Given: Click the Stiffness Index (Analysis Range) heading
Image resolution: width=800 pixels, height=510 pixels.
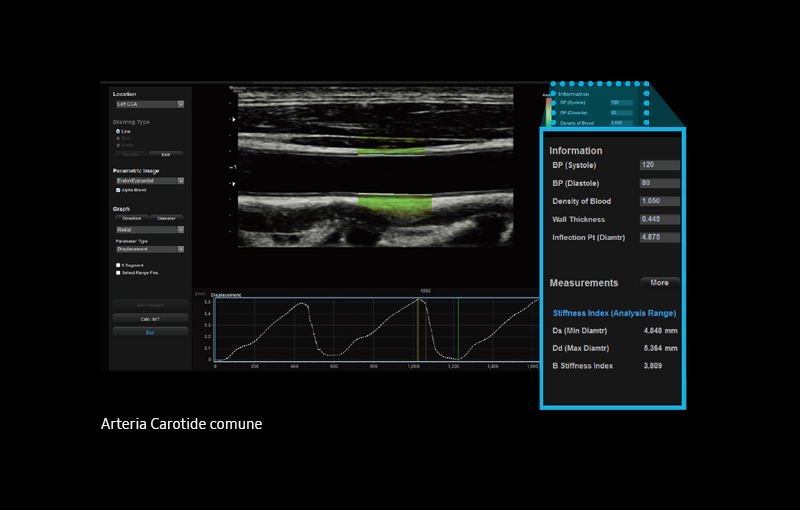Looking at the screenshot, I should pyautogui.click(x=614, y=313).
